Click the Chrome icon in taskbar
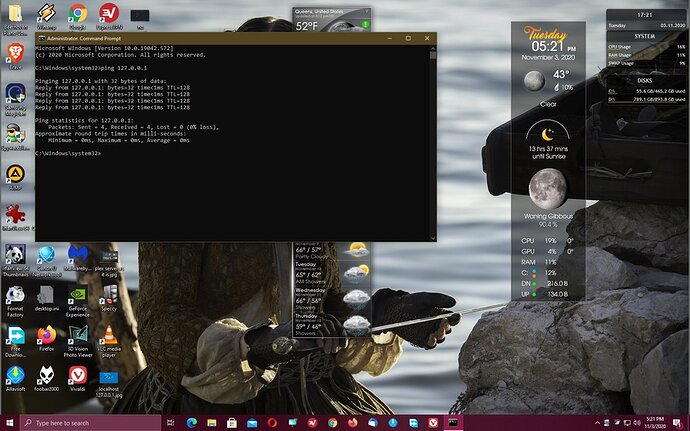690x431 pixels. pyautogui.click(x=332, y=423)
